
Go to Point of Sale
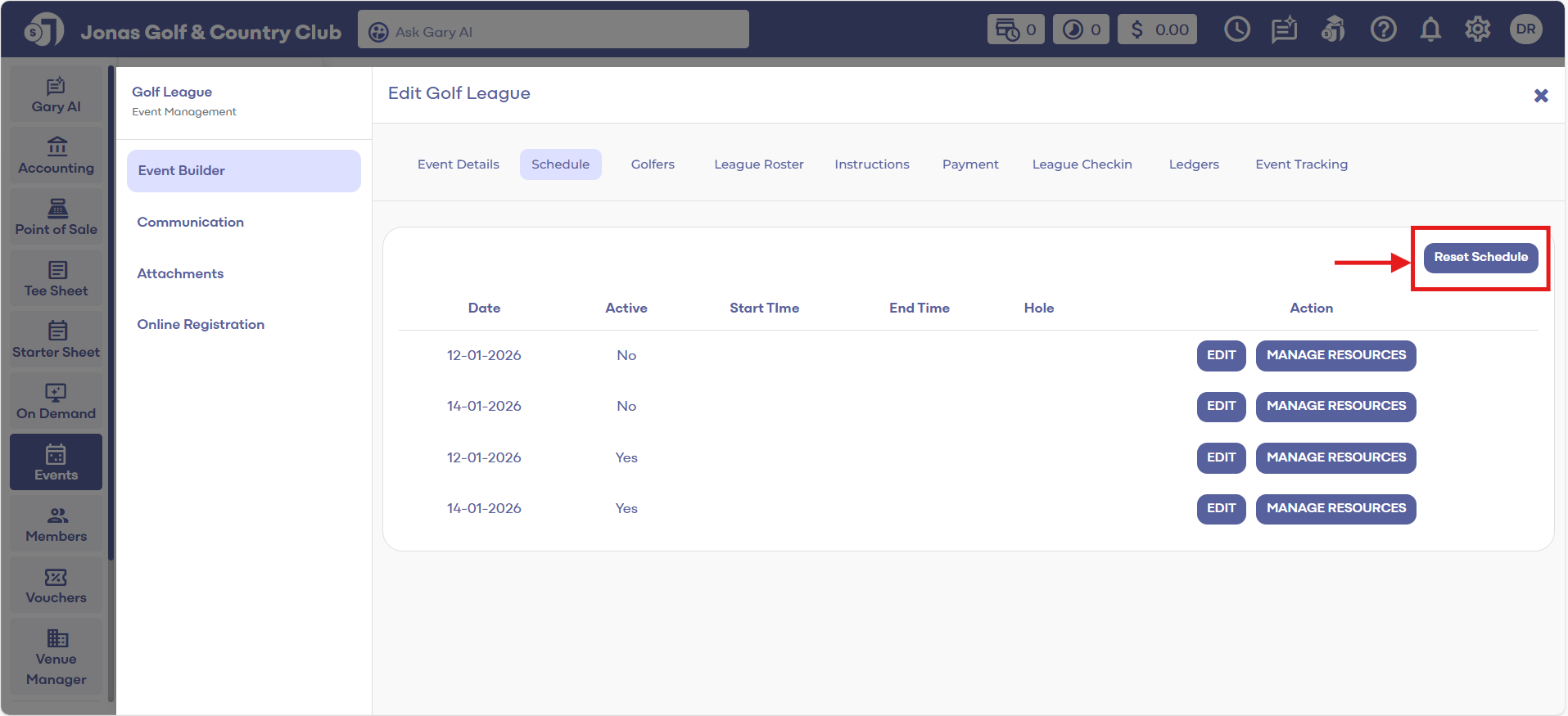coord(56,218)
